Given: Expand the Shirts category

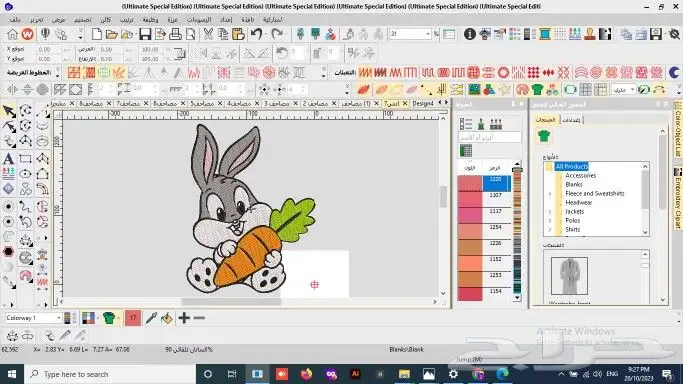Looking at the screenshot, I should tap(550, 229).
